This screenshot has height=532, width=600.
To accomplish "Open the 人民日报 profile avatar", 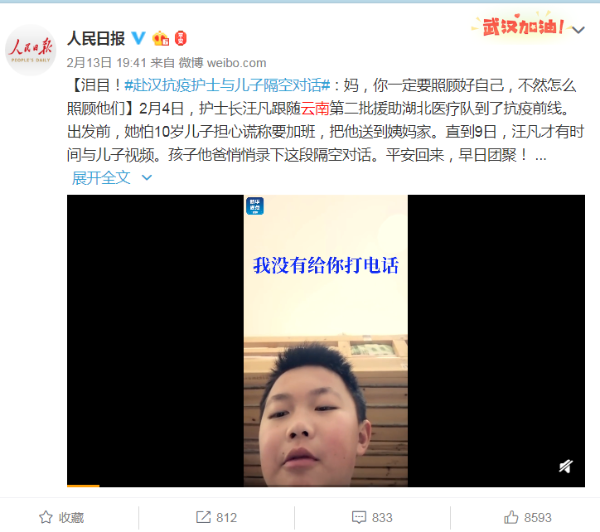I will (31, 50).
